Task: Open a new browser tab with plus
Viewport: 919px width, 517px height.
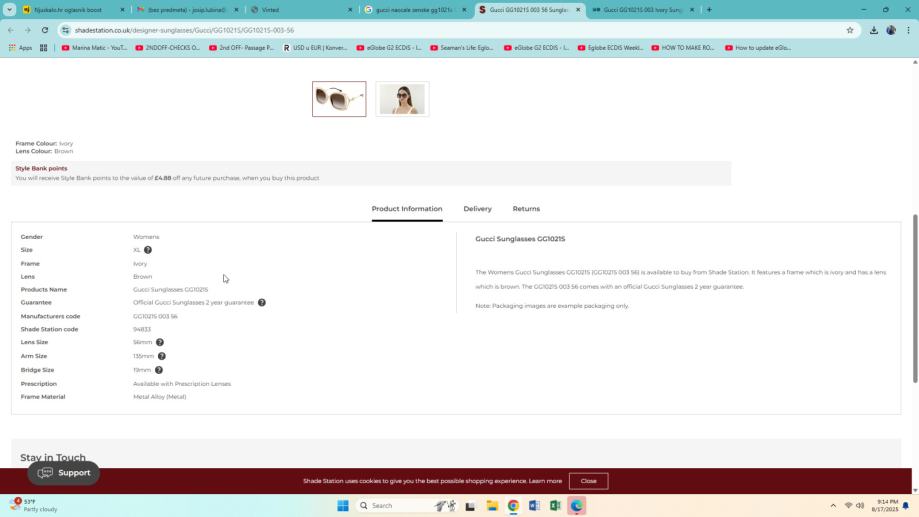Action: [709, 9]
